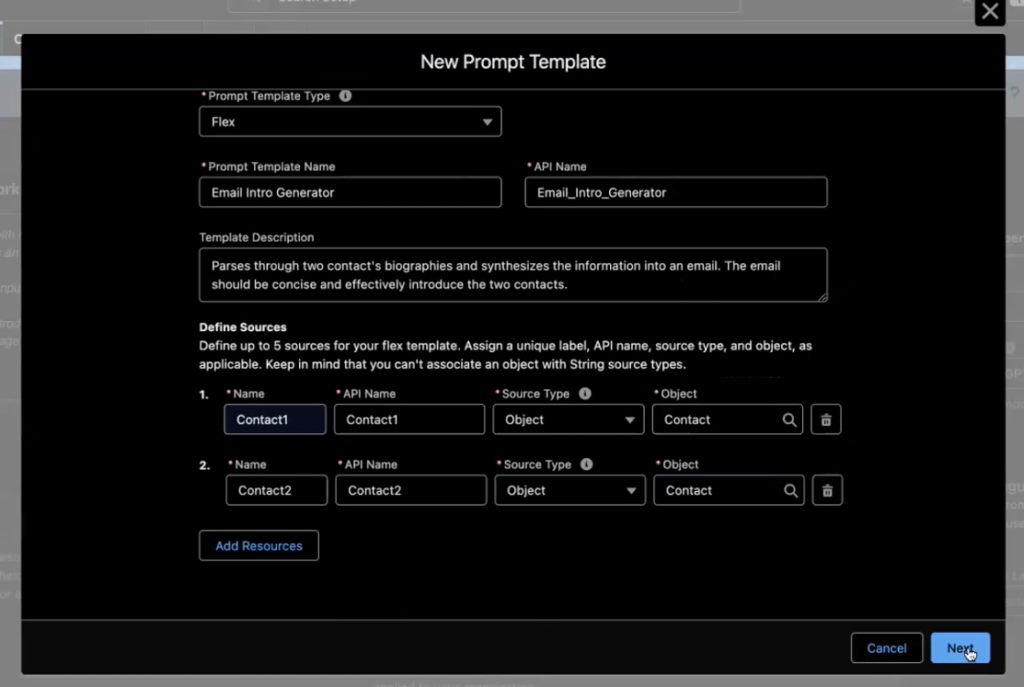The width and height of the screenshot is (1024, 687).
Task: Expand Source Type dropdown for Contact2
Action: [x=569, y=491]
